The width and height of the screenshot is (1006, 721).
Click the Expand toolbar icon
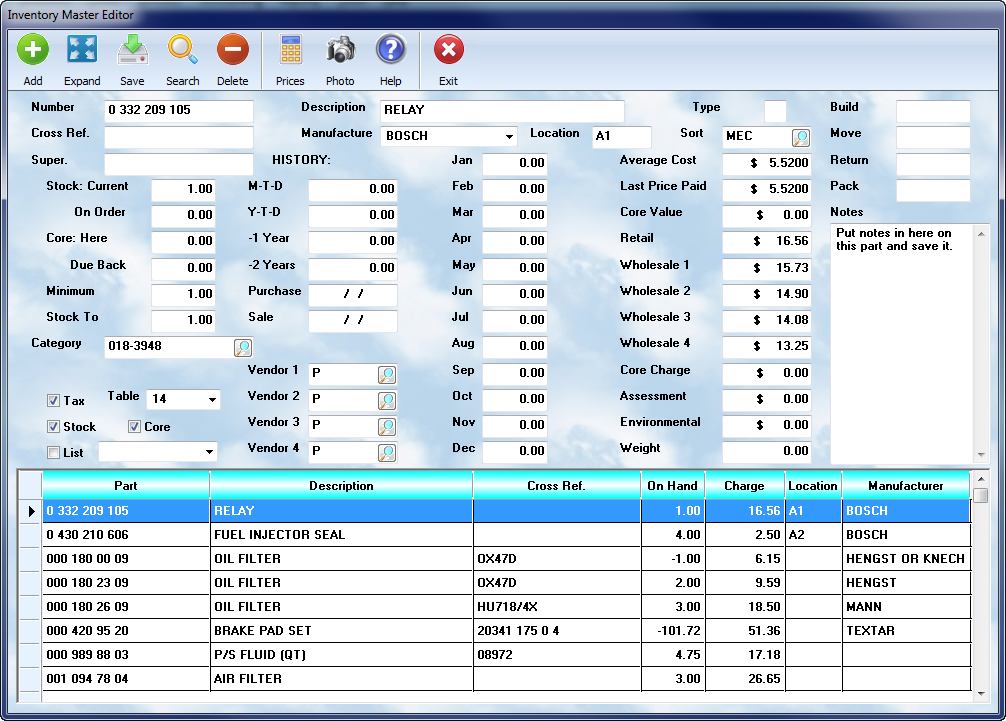click(x=82, y=50)
